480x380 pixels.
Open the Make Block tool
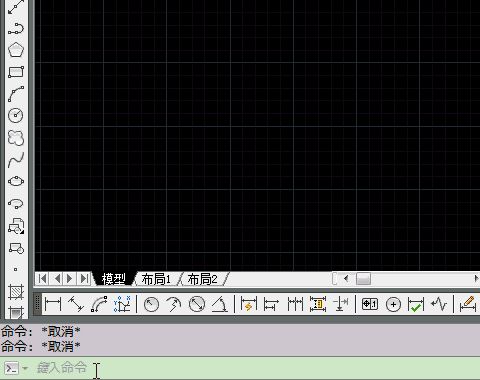[16, 248]
